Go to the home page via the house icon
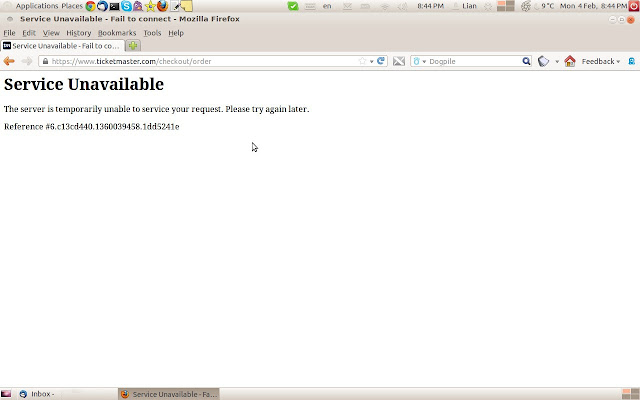Screen dimensions: 640x400 pos(570,61)
